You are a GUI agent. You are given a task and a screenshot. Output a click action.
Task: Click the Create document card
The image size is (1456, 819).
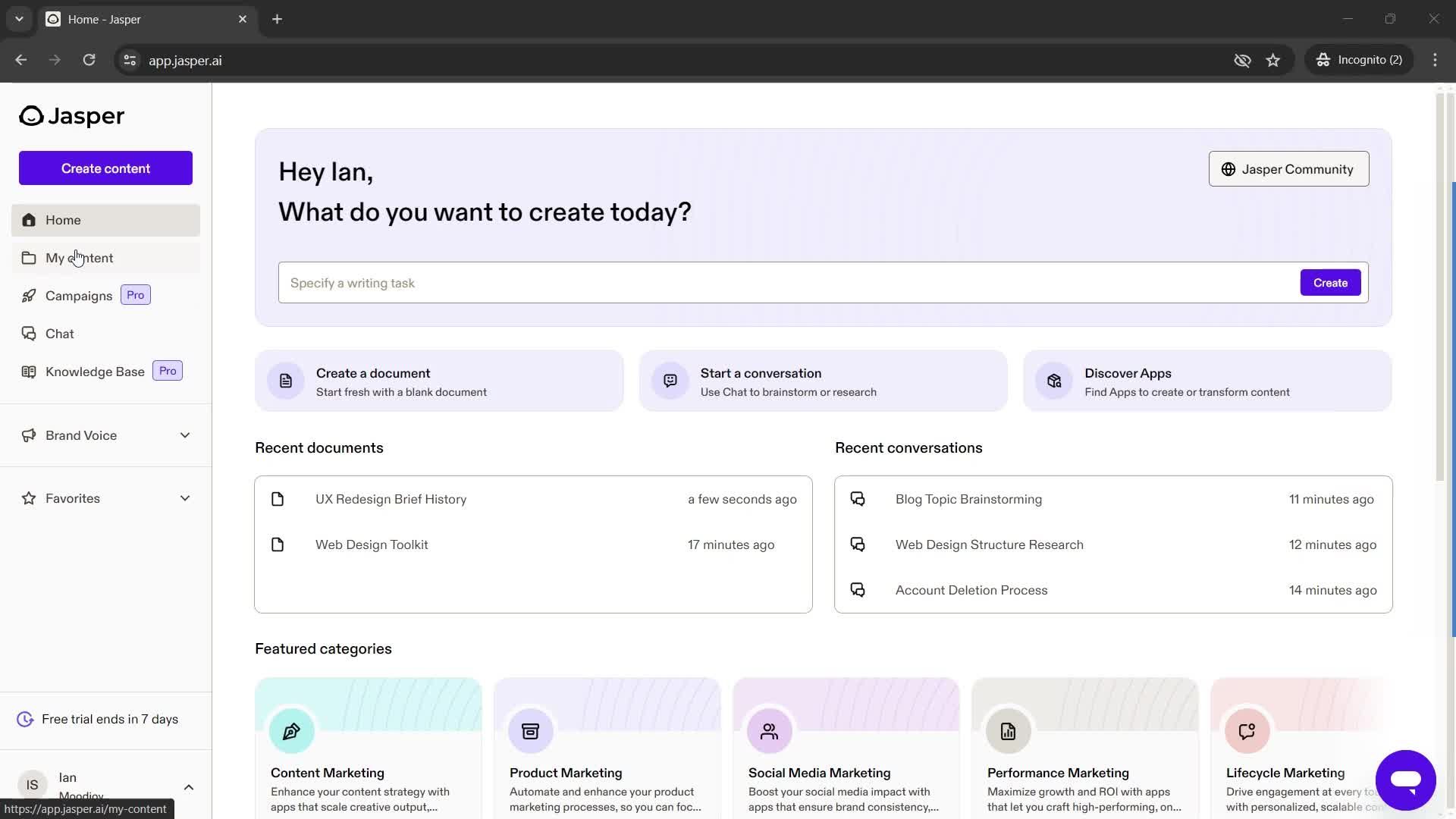tap(440, 381)
